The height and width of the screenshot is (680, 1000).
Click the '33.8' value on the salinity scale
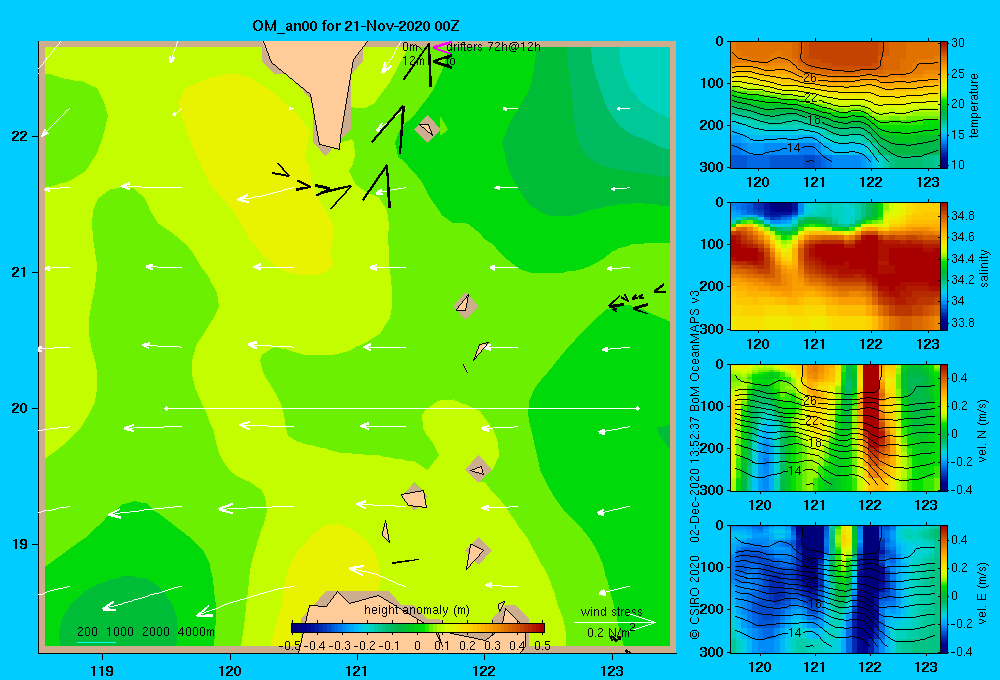coord(963,323)
